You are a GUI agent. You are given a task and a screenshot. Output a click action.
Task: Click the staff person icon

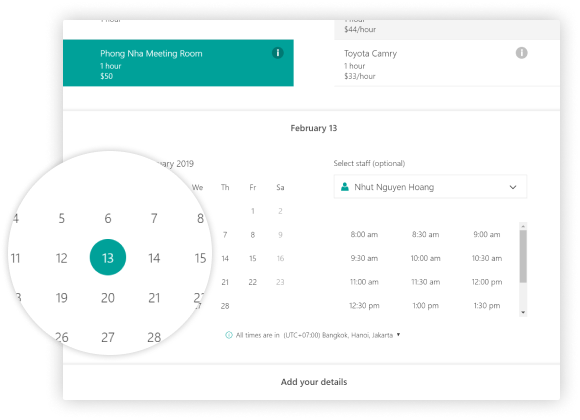click(344, 187)
